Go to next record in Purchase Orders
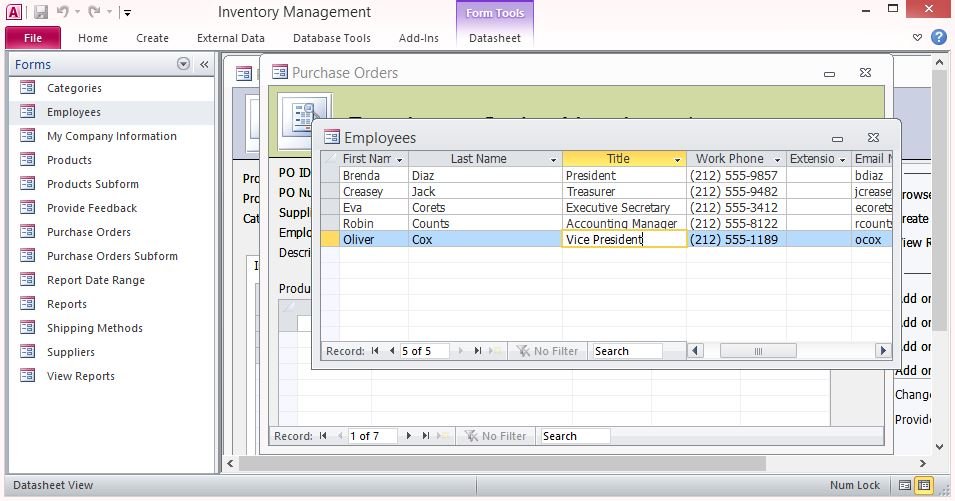 [408, 436]
